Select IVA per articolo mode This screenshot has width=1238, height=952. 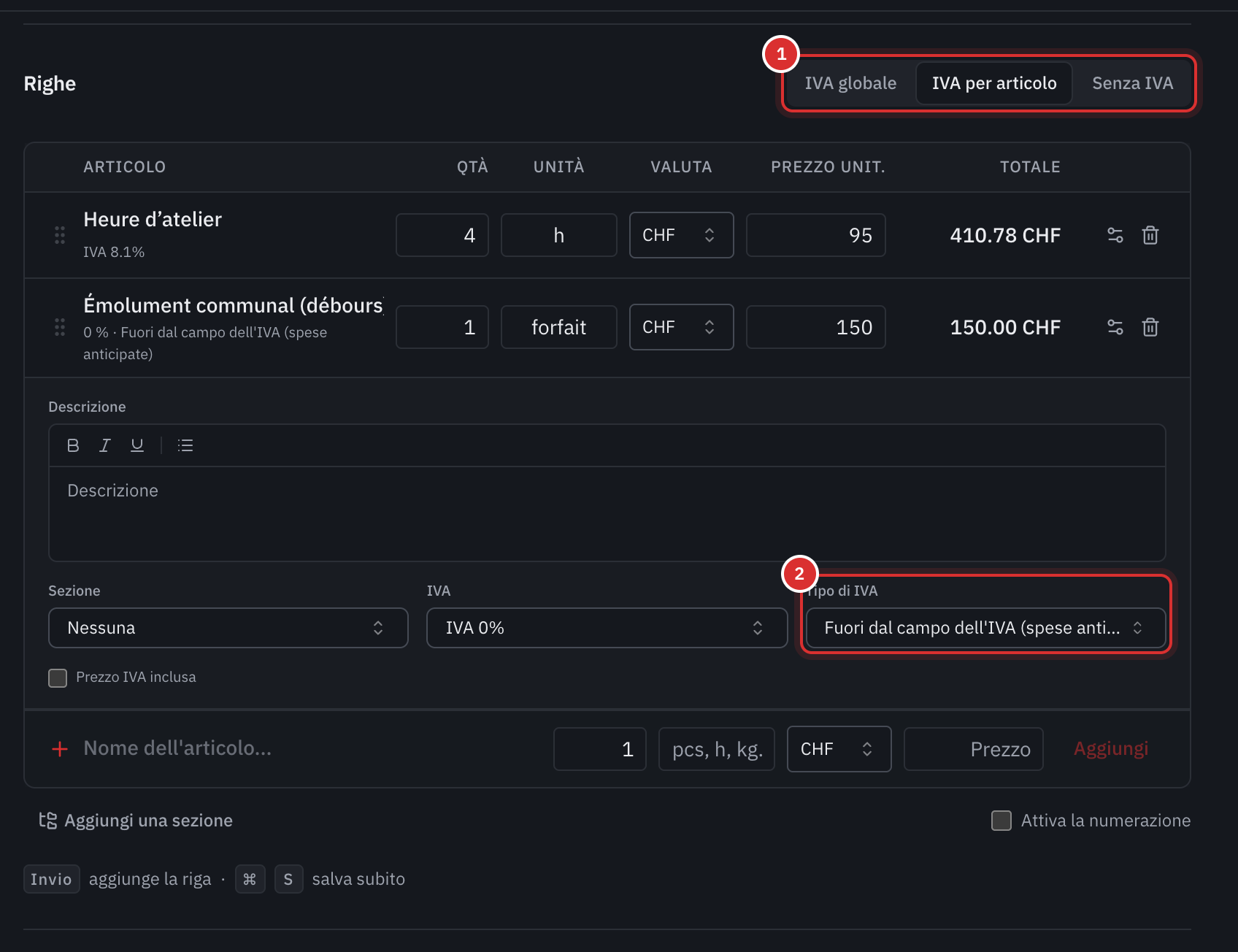(x=994, y=83)
